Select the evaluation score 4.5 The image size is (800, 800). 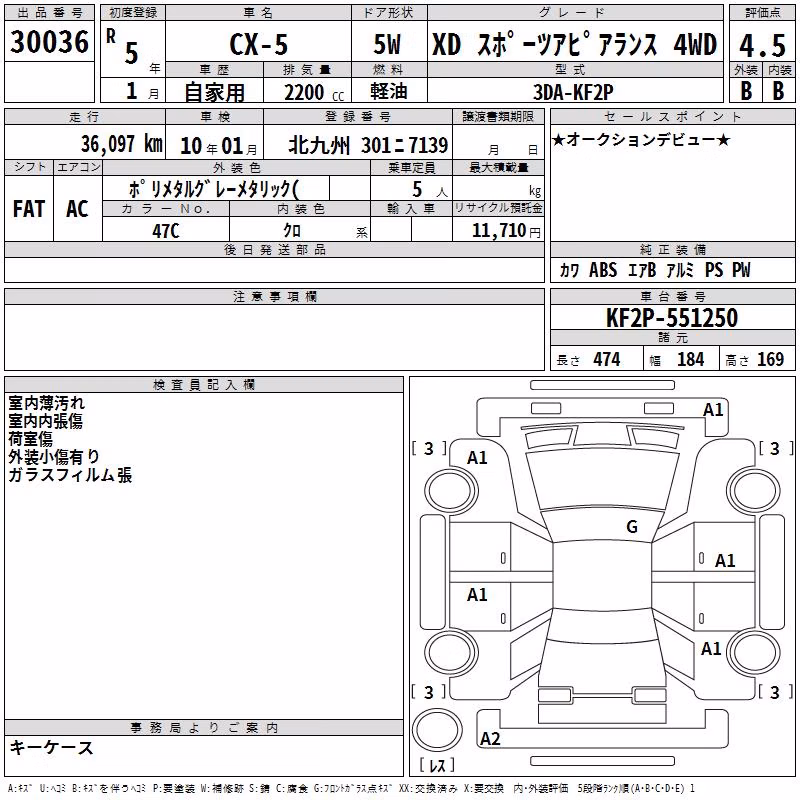click(762, 45)
